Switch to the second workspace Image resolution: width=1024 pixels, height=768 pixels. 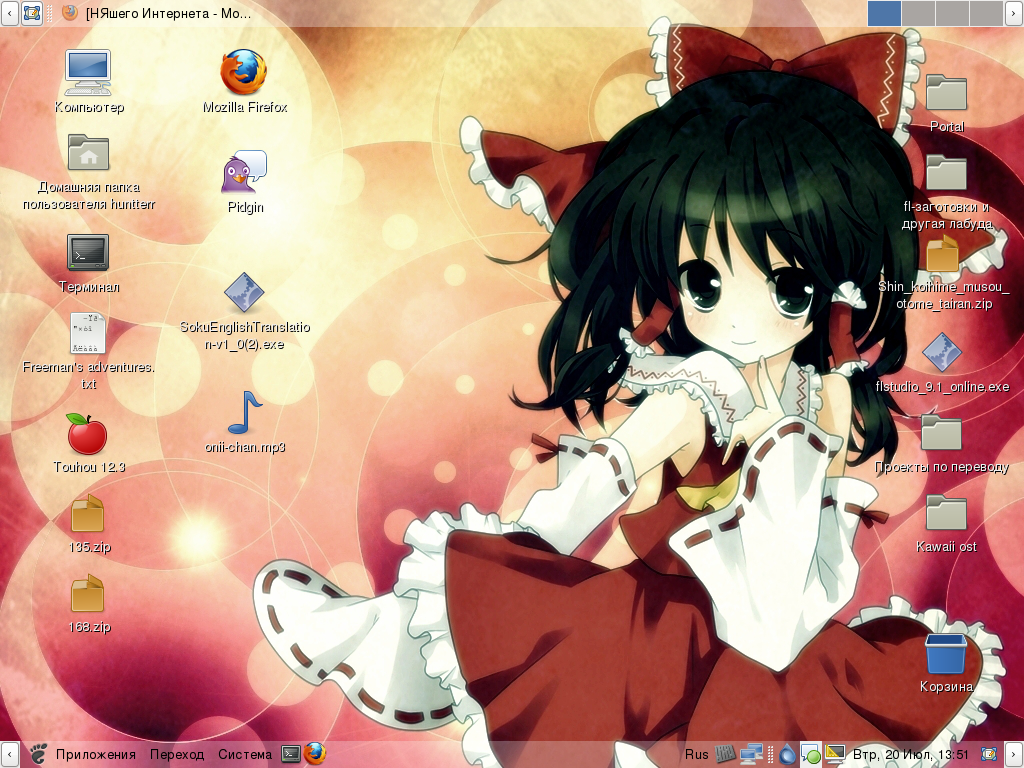[x=918, y=13]
